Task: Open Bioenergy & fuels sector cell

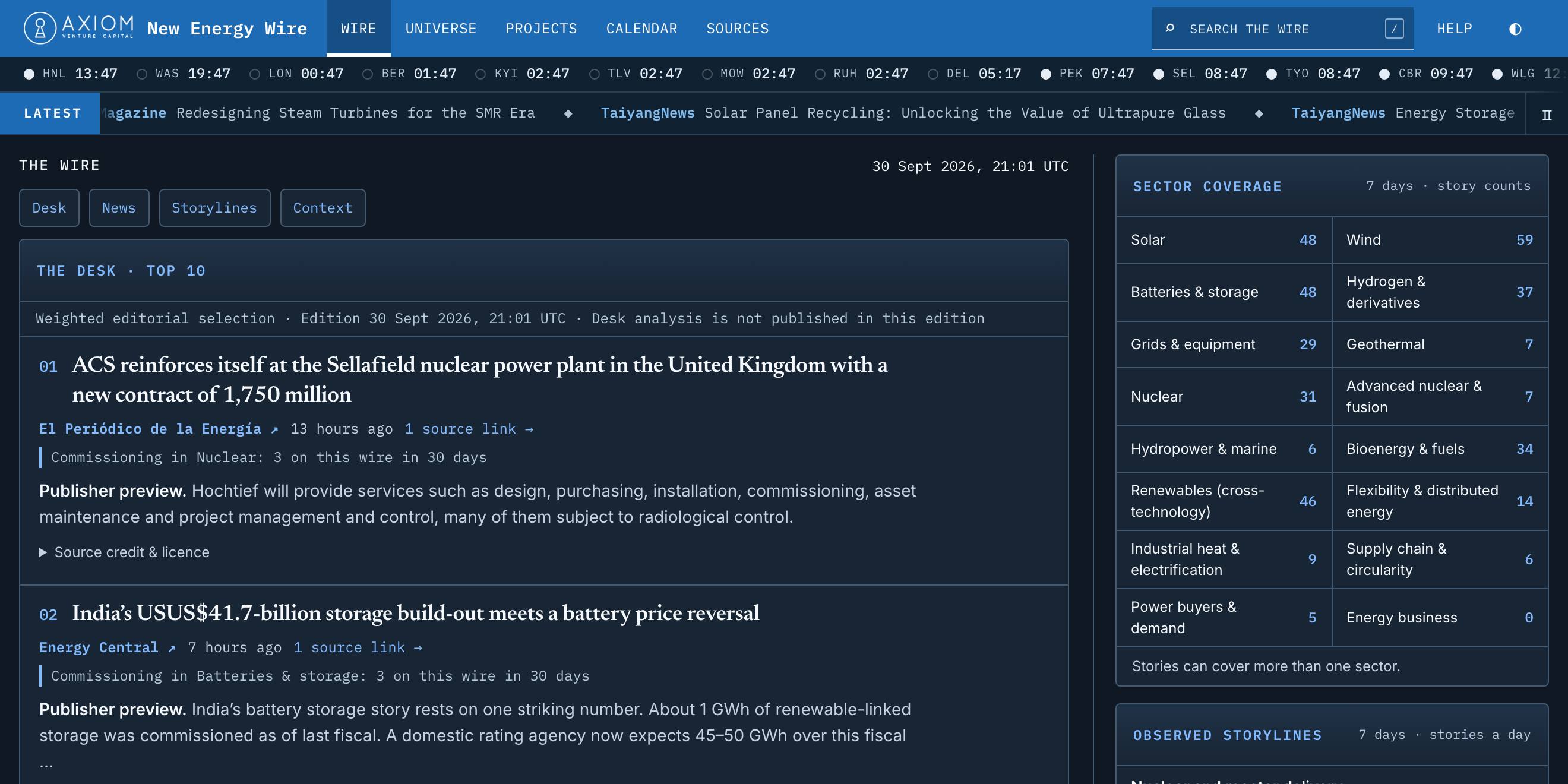Action: click(x=1440, y=449)
